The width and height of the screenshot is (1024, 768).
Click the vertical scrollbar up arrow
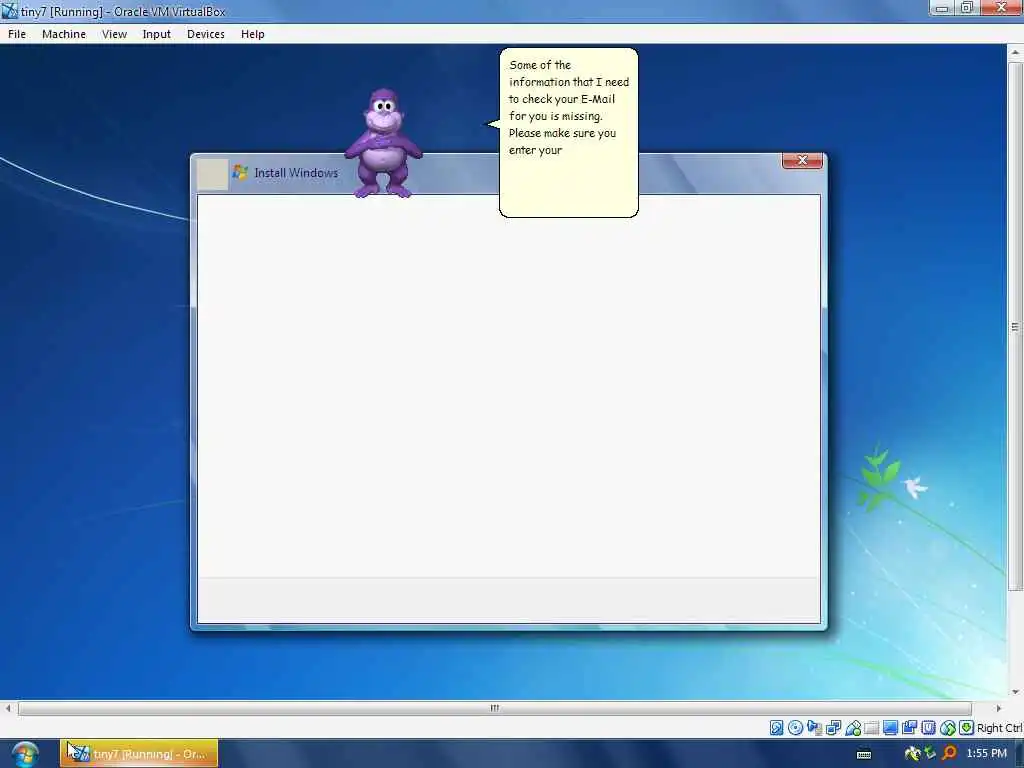pos(1015,52)
